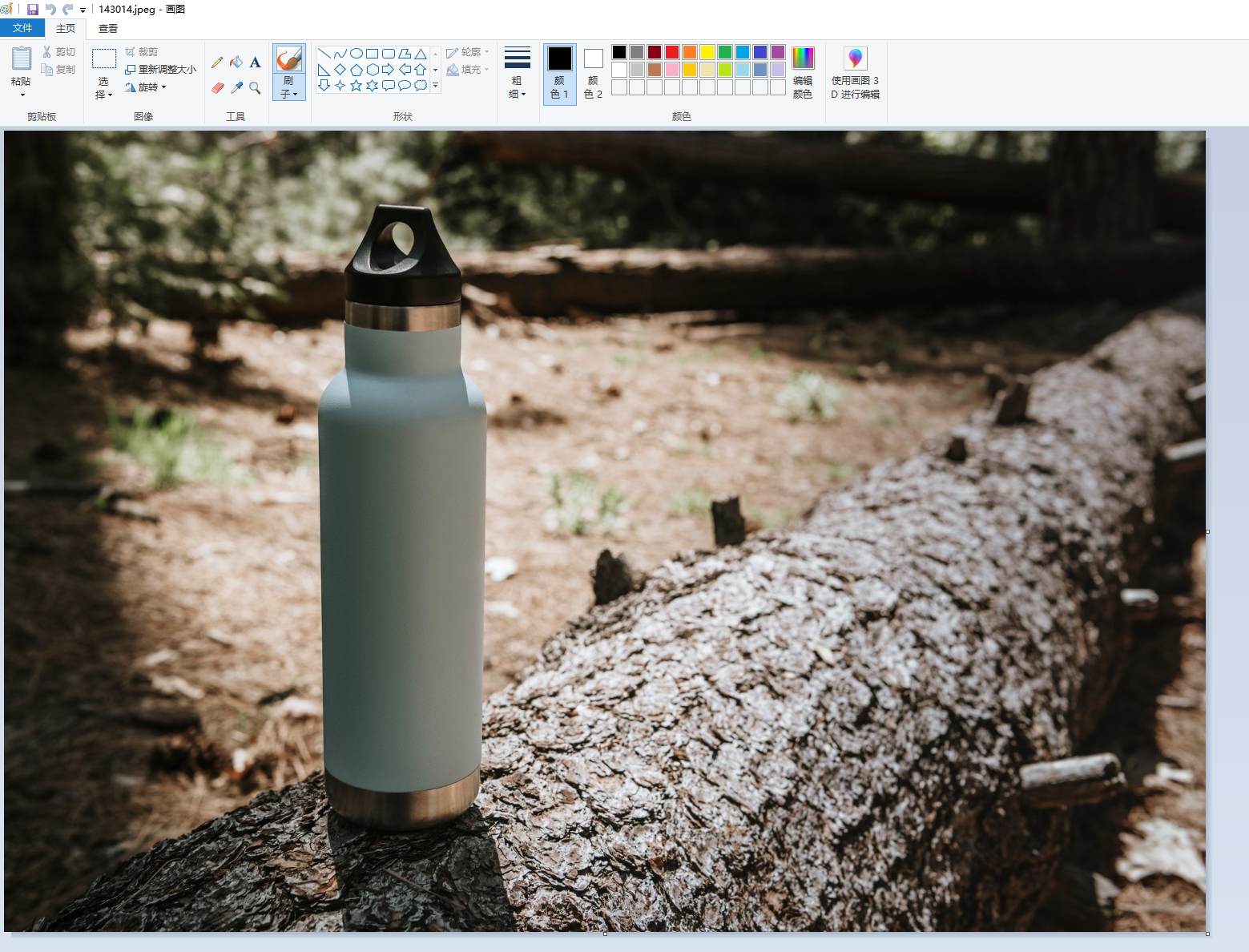Choose the straight Line shape
1249x952 pixels.
tap(324, 54)
